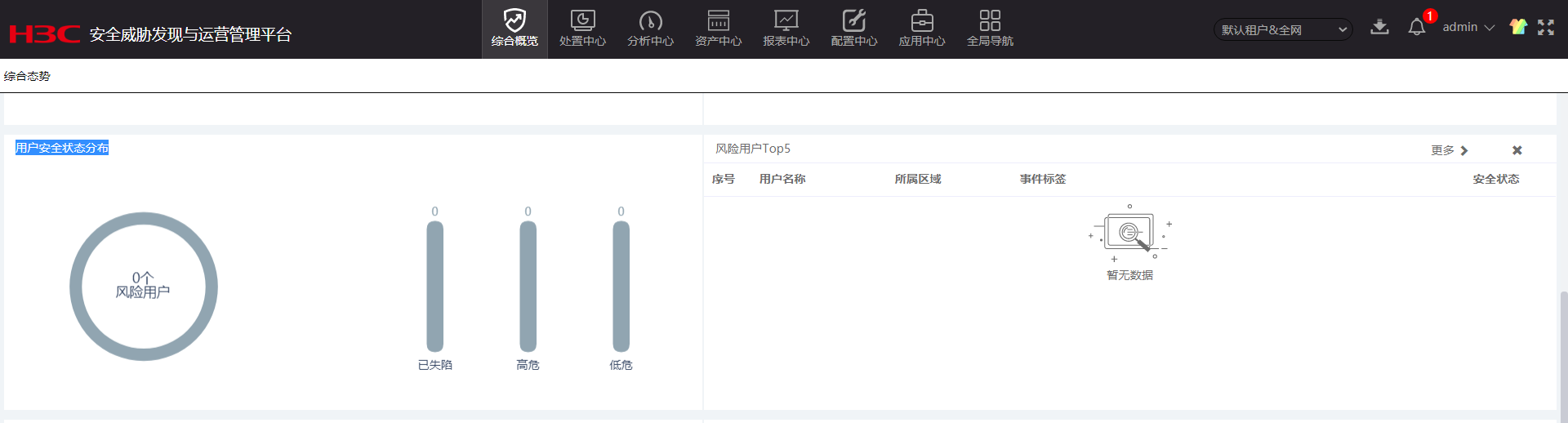
Task: Click the 低危 axis label
Action: click(x=621, y=365)
